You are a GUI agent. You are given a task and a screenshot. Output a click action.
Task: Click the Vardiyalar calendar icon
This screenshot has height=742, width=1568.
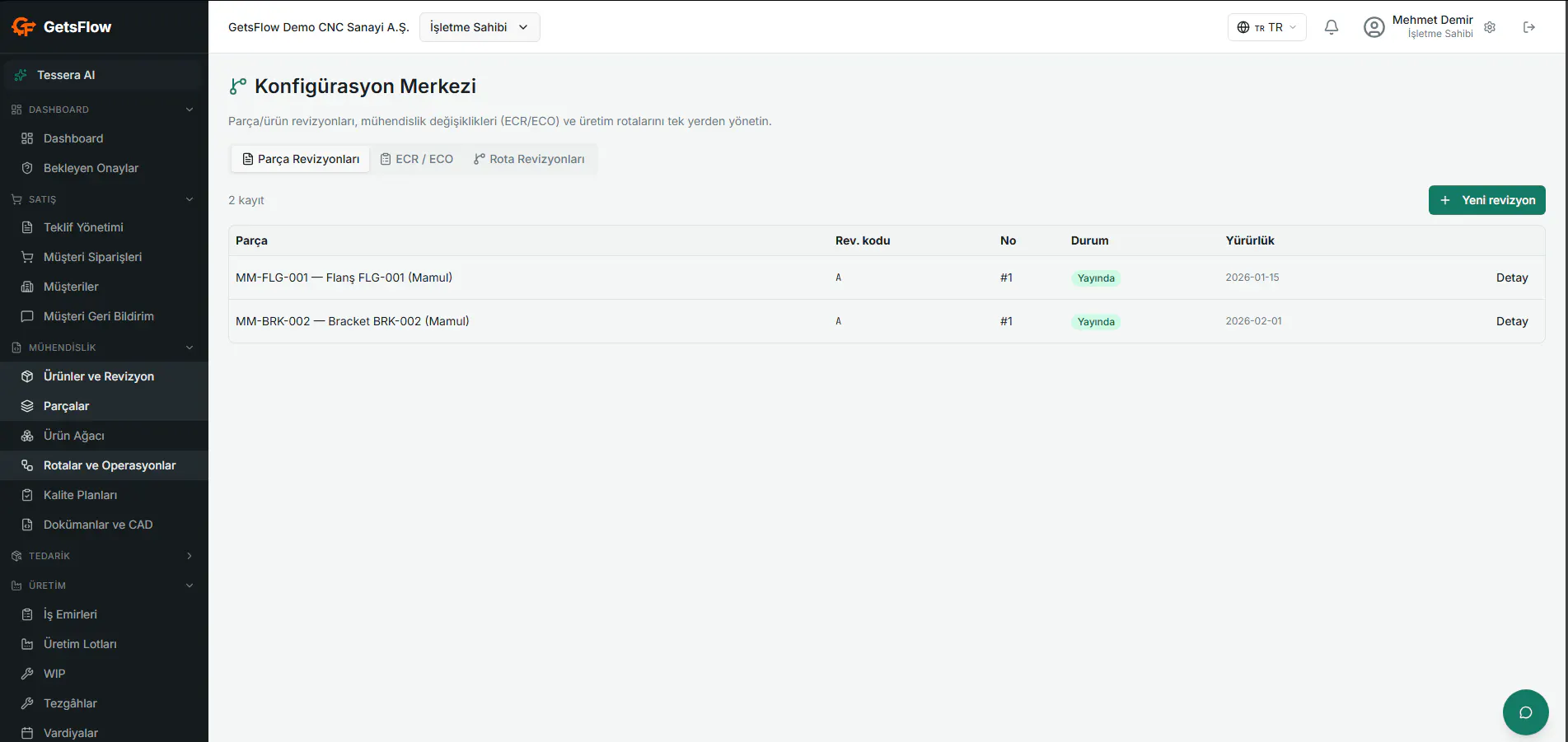point(27,733)
